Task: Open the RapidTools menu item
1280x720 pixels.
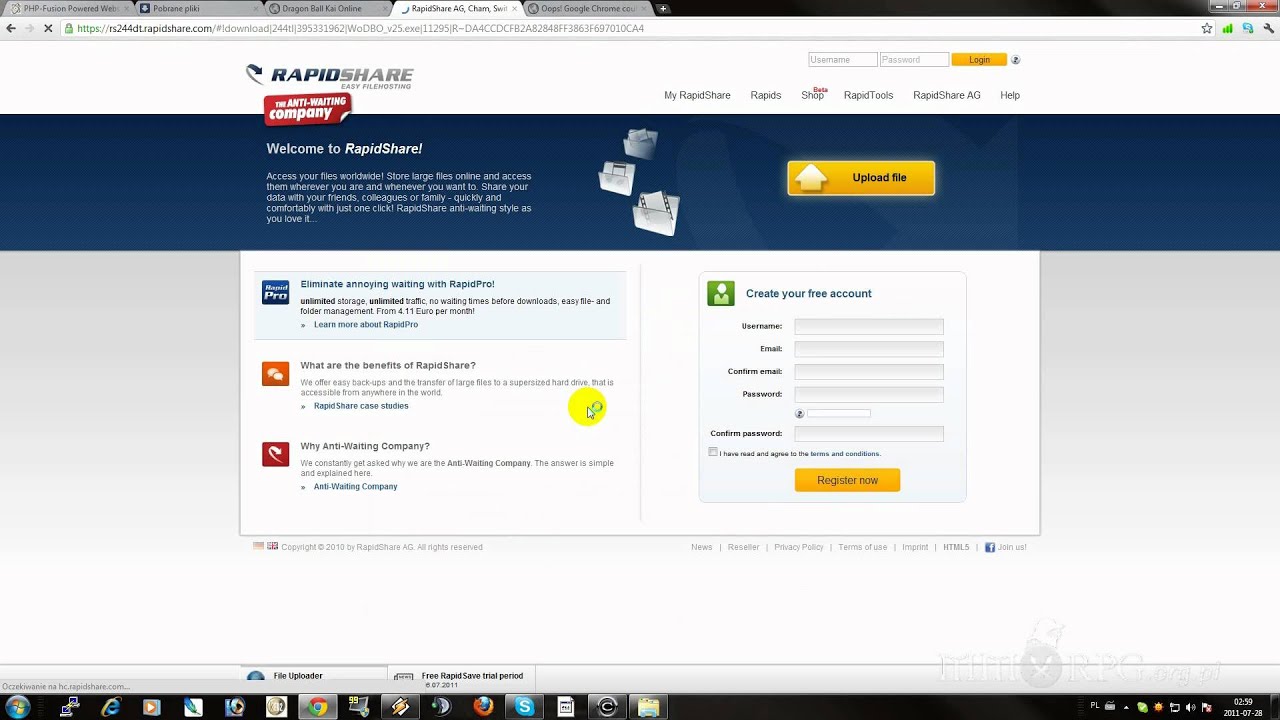Action: click(x=868, y=96)
